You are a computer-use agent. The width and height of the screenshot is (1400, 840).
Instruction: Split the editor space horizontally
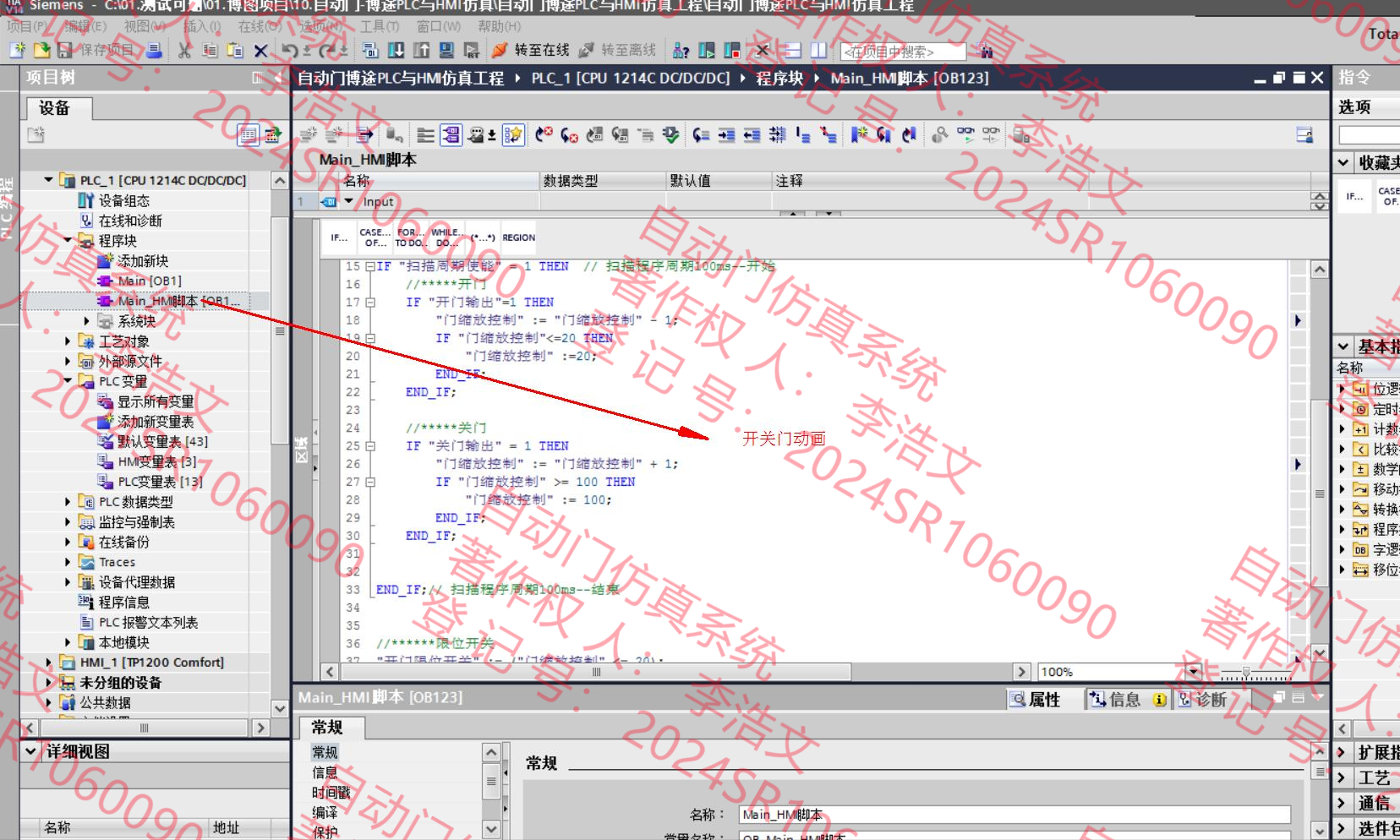(x=792, y=51)
